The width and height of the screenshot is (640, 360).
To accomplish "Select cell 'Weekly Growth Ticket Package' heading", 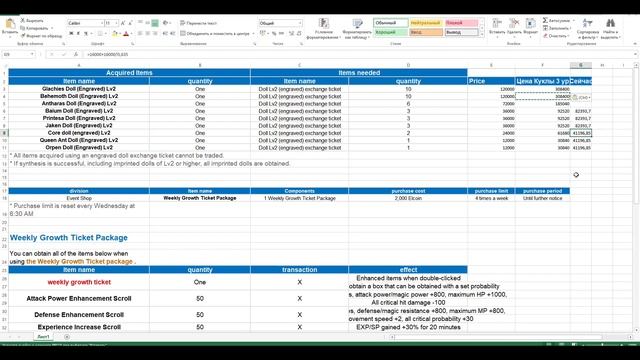I will [69, 238].
